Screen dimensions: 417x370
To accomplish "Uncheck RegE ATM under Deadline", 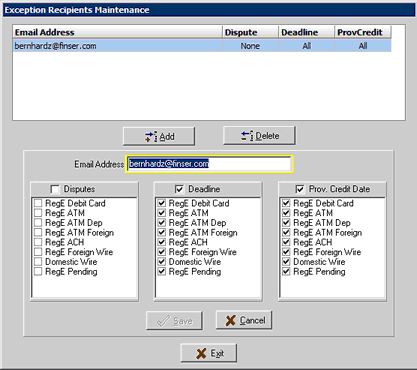I will tap(162, 213).
